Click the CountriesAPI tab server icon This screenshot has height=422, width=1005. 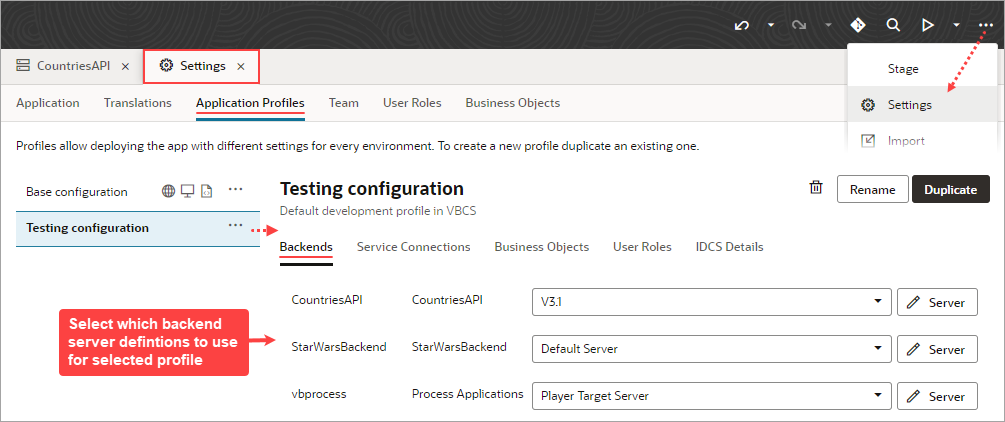click(x=23, y=65)
